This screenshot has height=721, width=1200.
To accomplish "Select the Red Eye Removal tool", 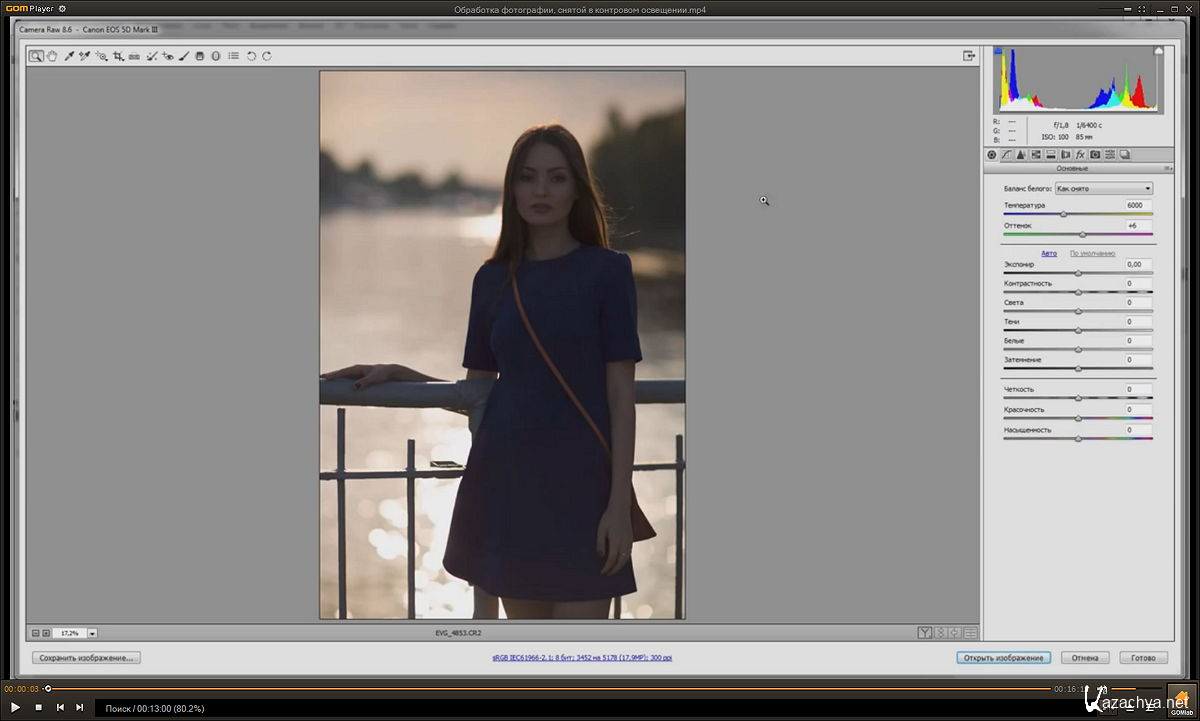I will [x=168, y=56].
